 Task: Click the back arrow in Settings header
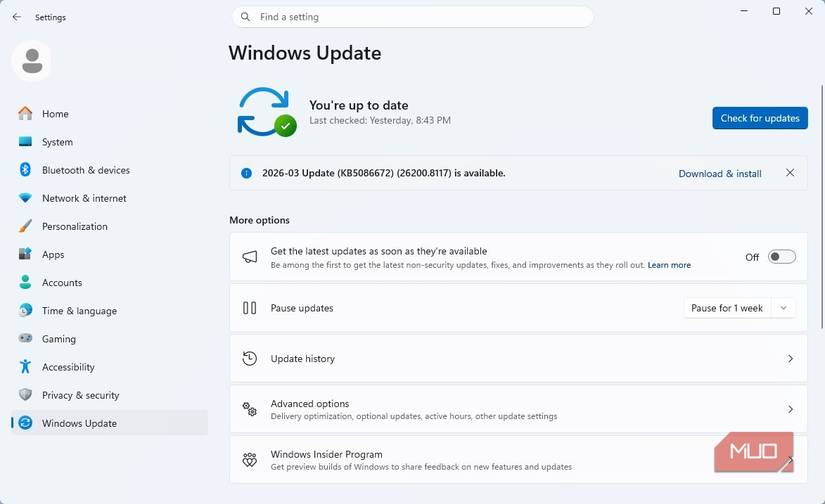17,17
